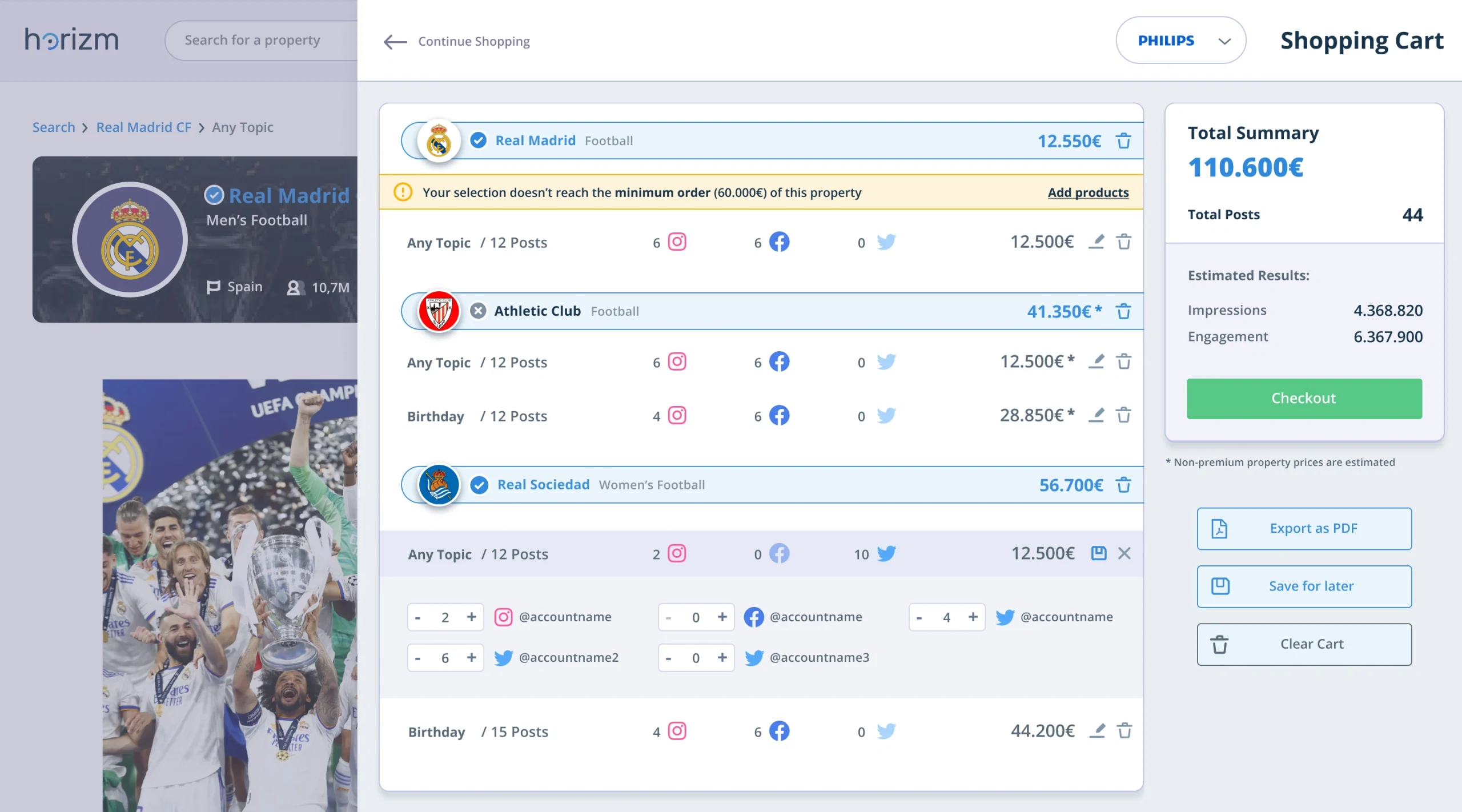Image resolution: width=1462 pixels, height=812 pixels.
Task: Cancel editing Real Sociedad Any Topic row
Action: 1124,553
